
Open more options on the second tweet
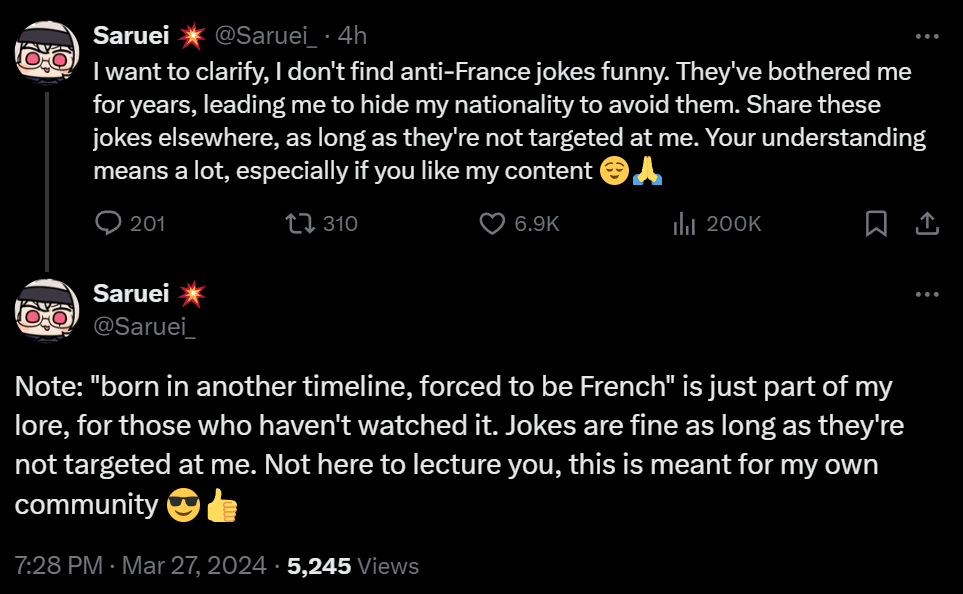(927, 294)
